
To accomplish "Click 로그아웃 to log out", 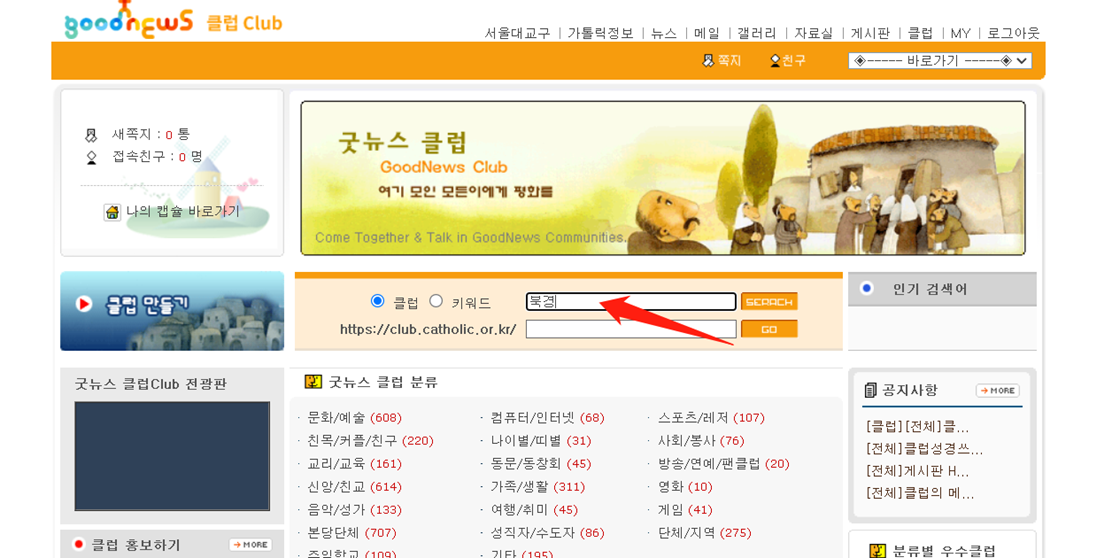I will [x=1013, y=33].
